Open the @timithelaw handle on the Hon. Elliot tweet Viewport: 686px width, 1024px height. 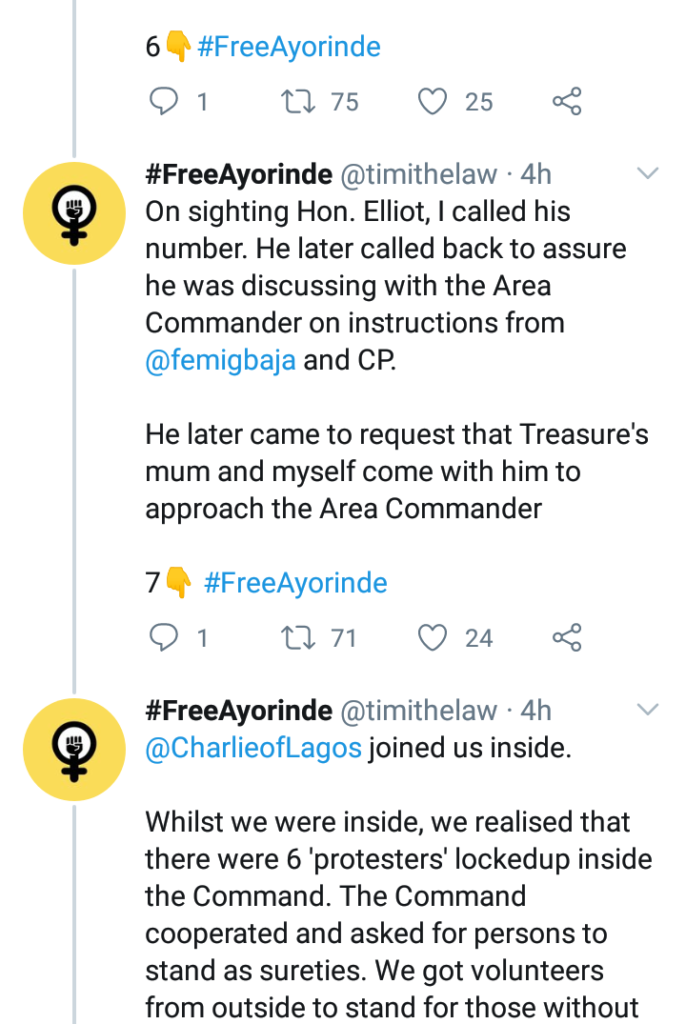click(419, 174)
